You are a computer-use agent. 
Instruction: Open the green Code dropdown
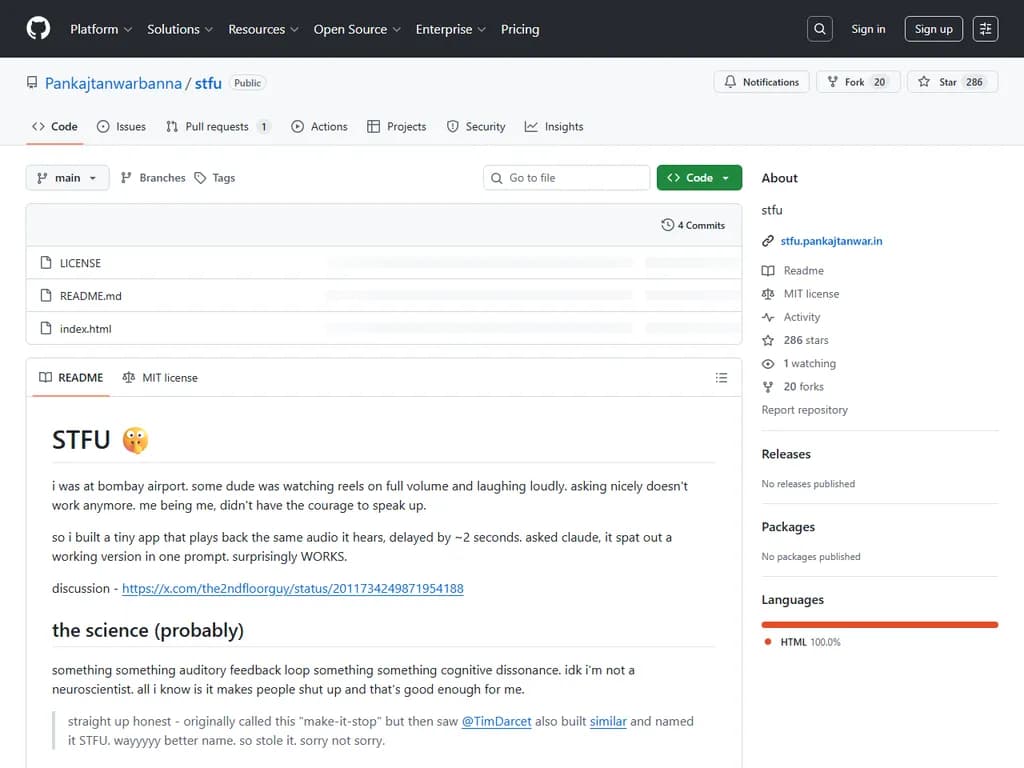click(x=699, y=178)
